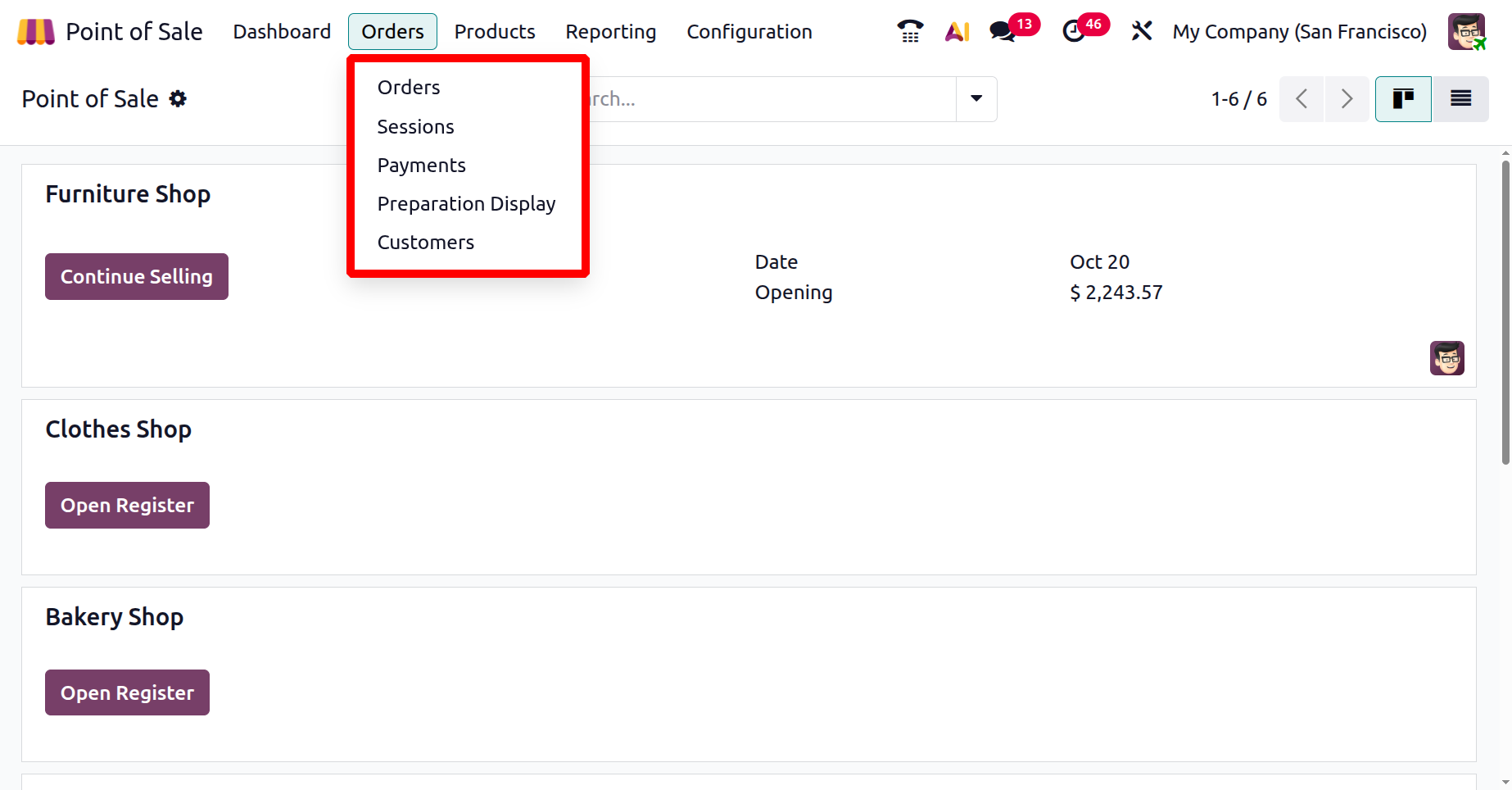Select Sessions from the Orders menu
Image resolution: width=1512 pixels, height=790 pixels.
point(415,127)
